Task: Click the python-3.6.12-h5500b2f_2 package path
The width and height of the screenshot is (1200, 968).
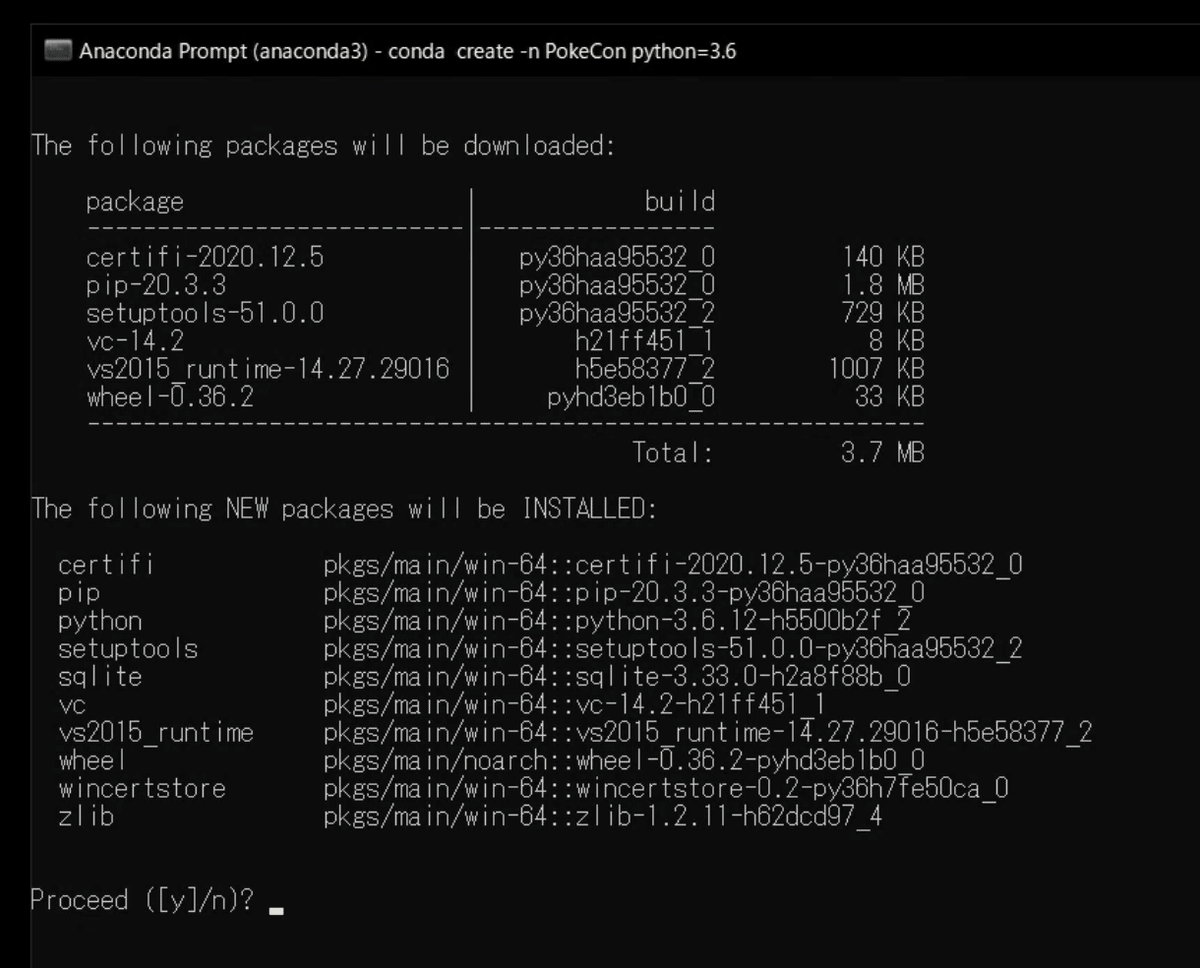Action: click(617, 621)
